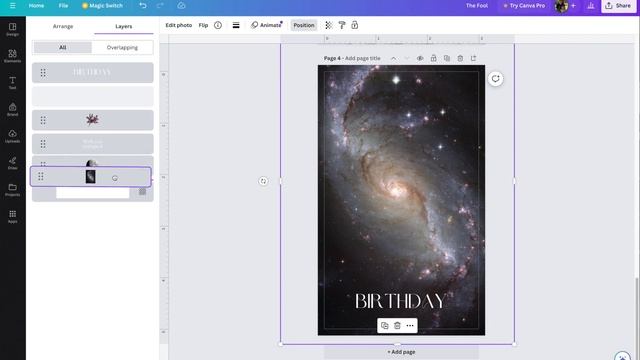Viewport: 640px width, 360px height.
Task: Open the Brand sidebar panel
Action: (x=13, y=109)
